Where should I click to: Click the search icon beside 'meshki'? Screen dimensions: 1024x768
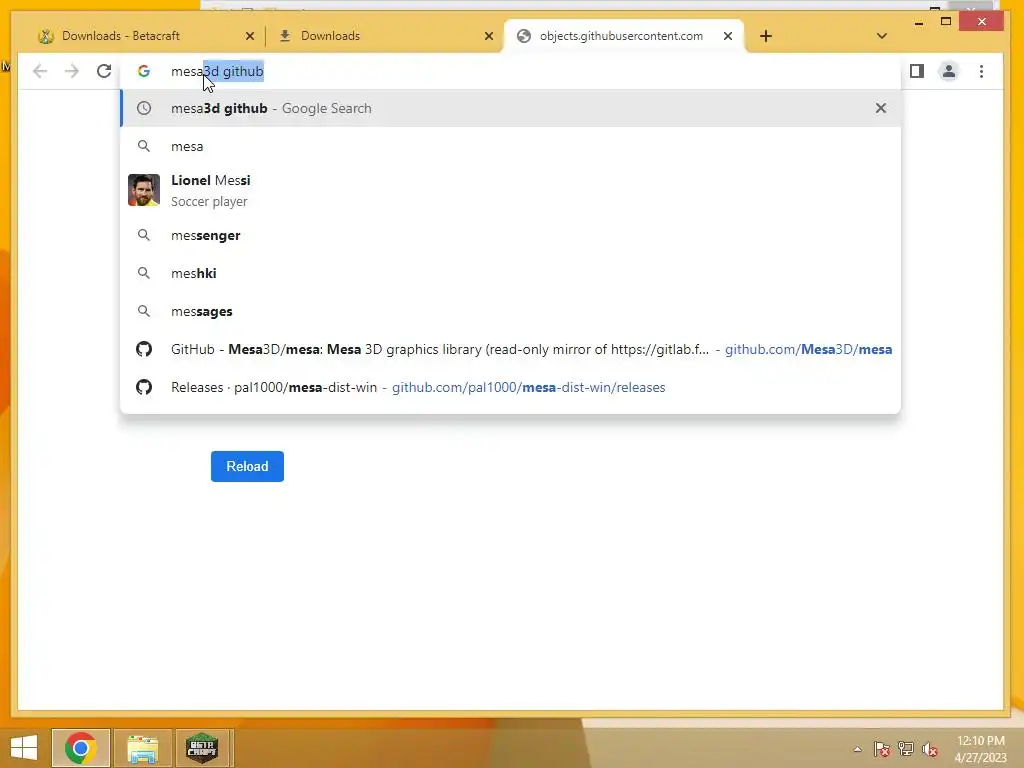144,273
